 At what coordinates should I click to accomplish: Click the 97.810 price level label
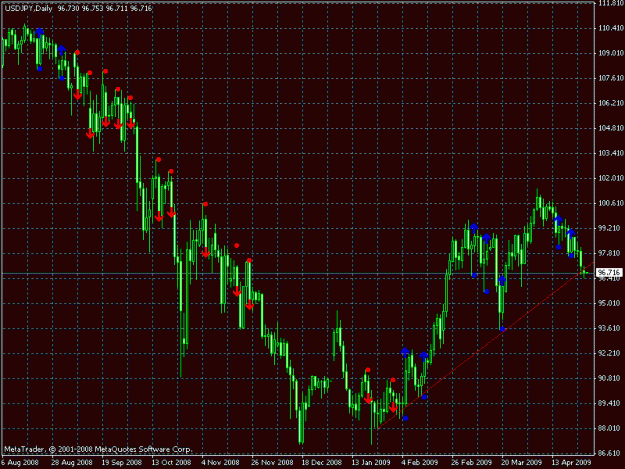pyautogui.click(x=610, y=253)
